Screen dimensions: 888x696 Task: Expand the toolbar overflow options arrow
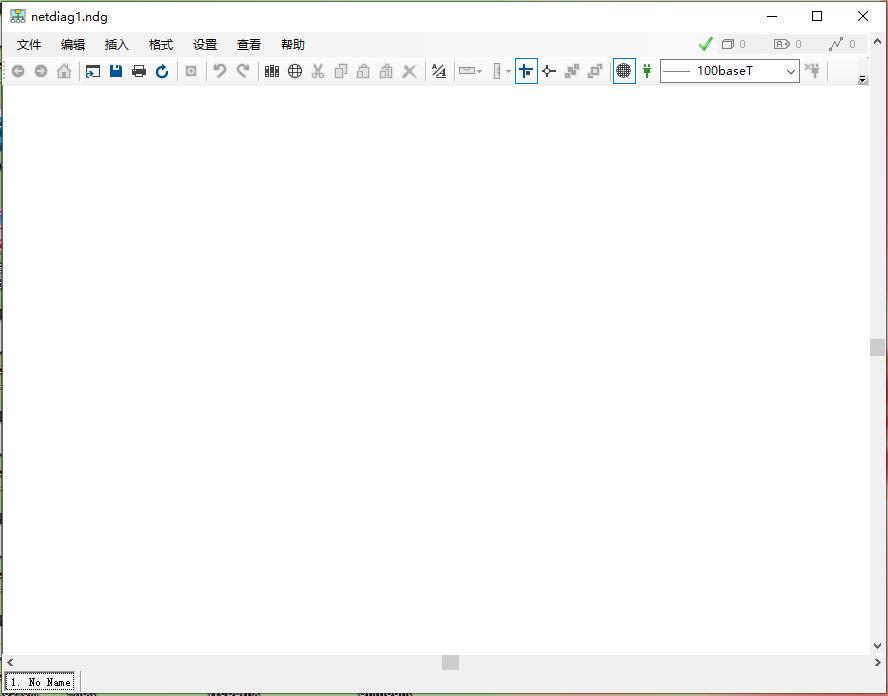click(863, 79)
